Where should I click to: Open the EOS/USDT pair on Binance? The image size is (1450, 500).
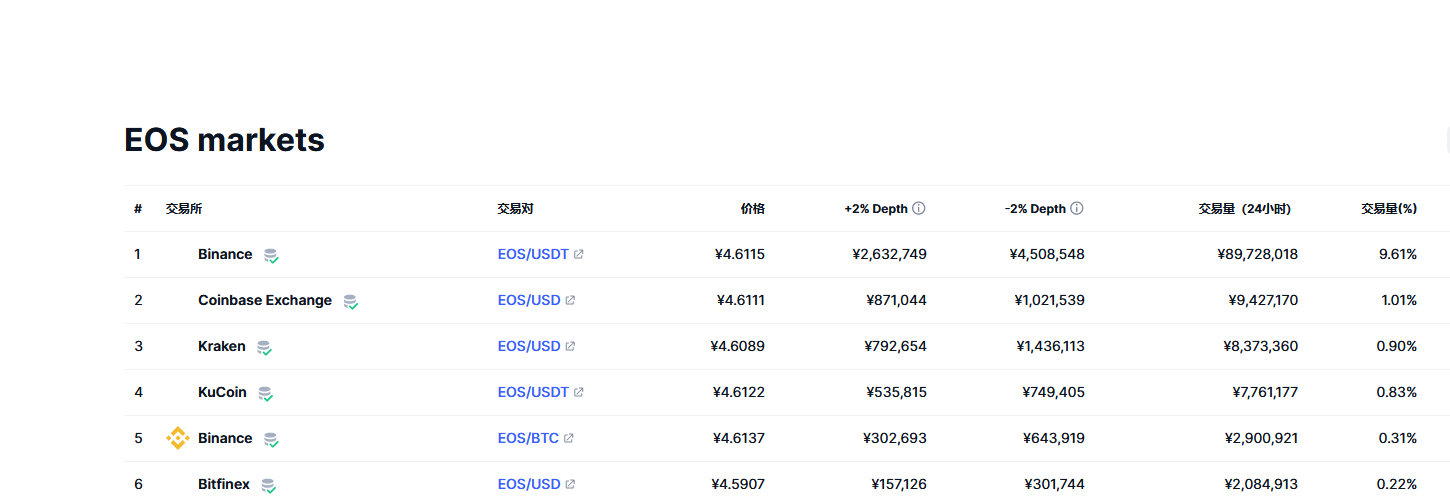(x=533, y=254)
